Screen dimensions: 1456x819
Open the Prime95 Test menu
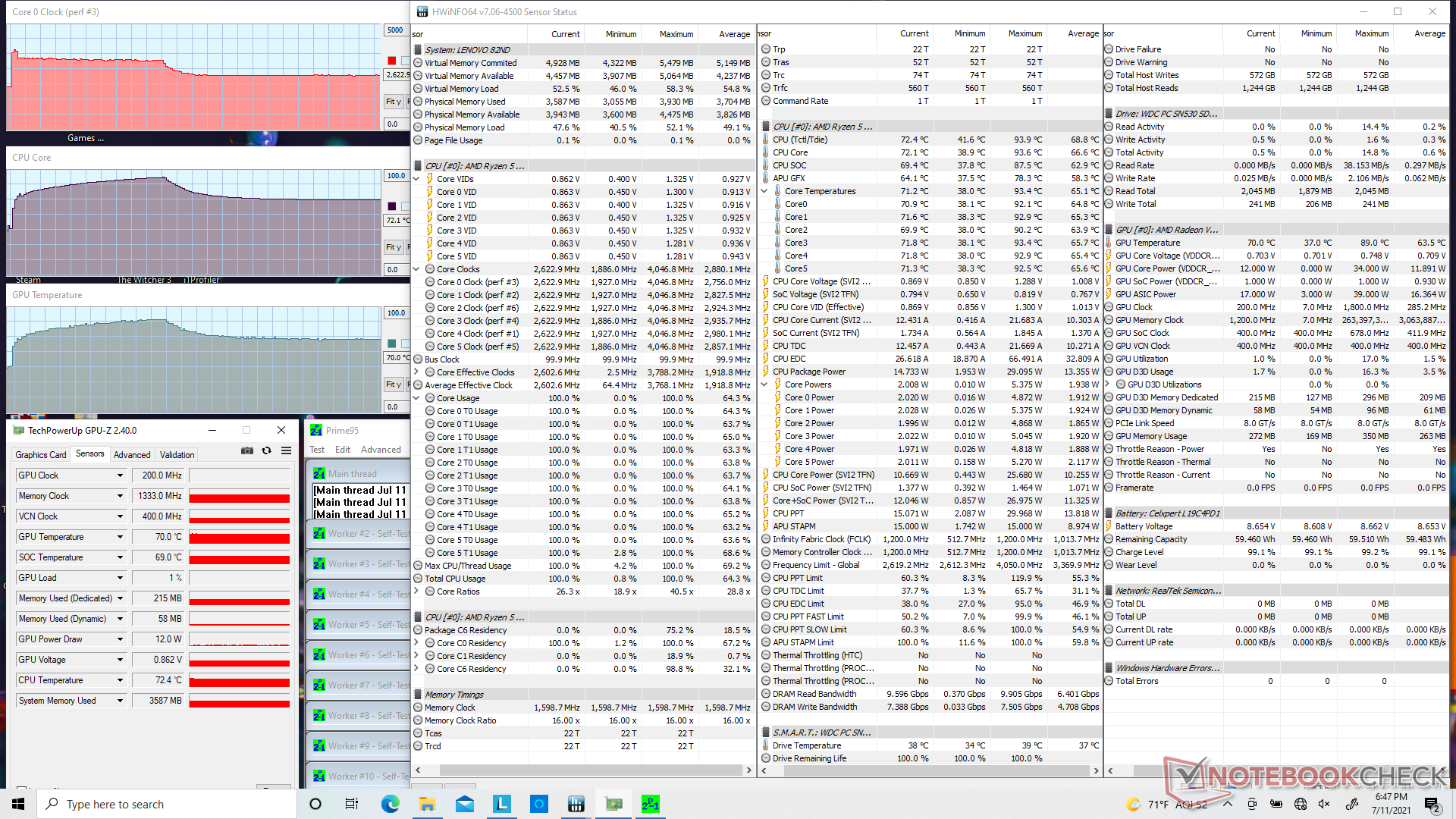(317, 450)
